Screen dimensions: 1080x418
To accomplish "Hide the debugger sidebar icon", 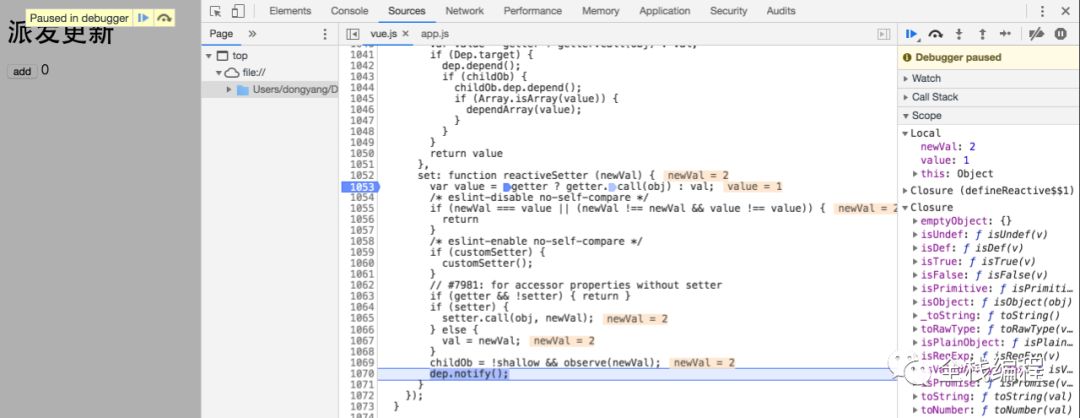I will [884, 34].
